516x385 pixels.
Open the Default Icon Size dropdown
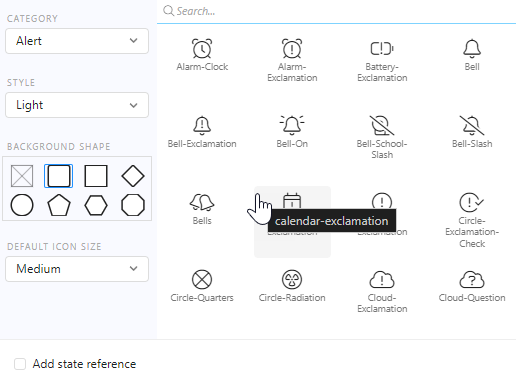pos(77,269)
